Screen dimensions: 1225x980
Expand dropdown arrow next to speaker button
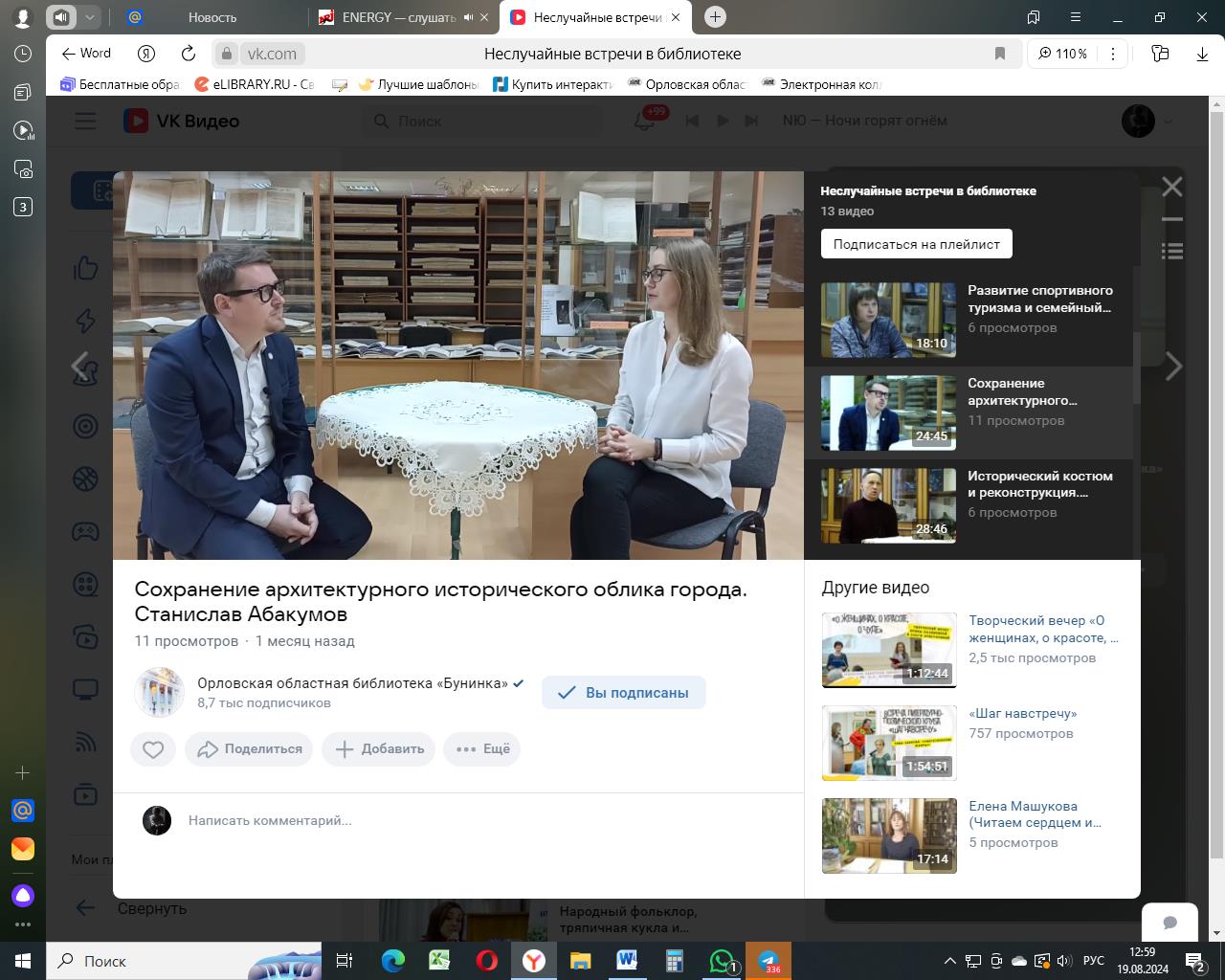pyautogui.click(x=89, y=17)
